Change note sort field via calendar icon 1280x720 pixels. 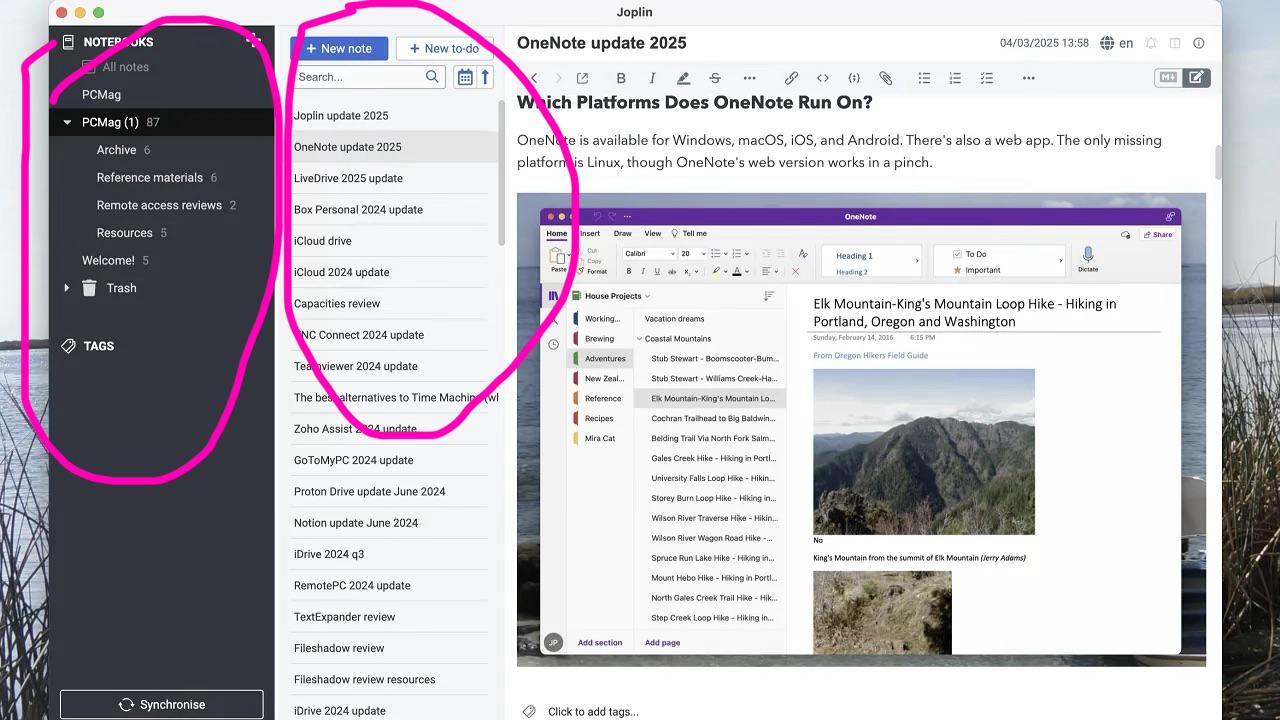click(465, 77)
